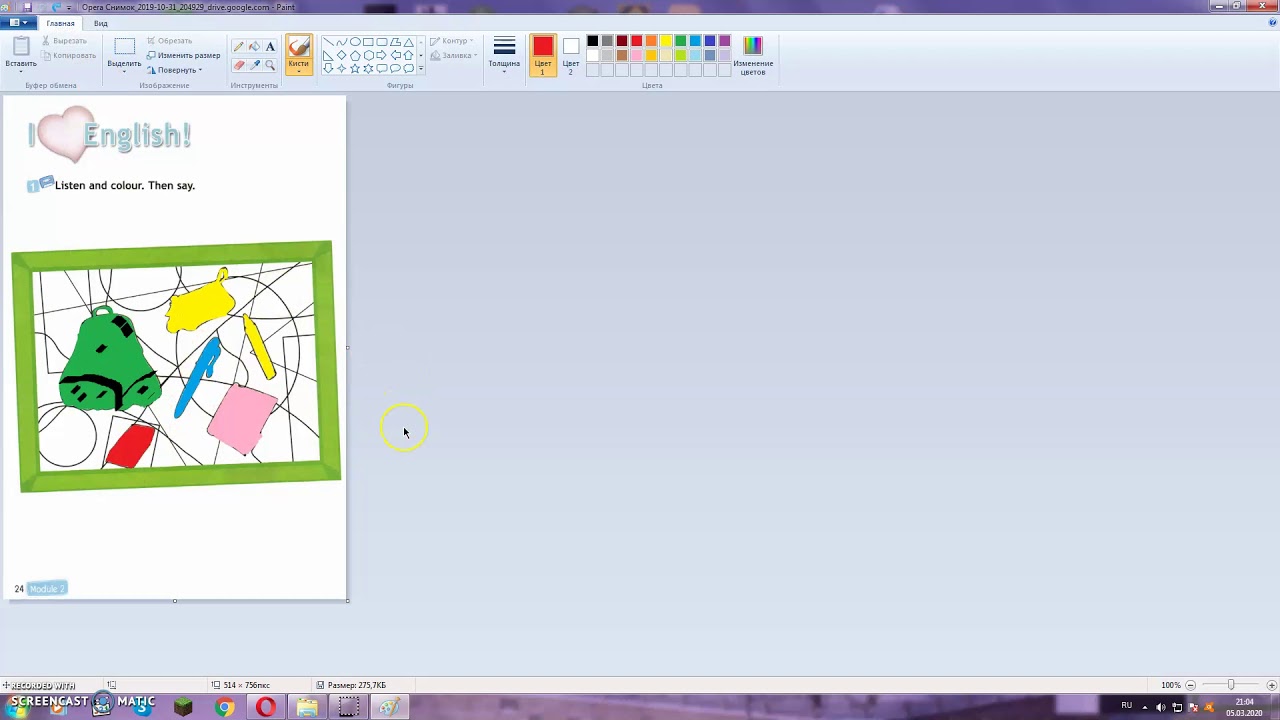Click Изменить размер resize button

point(183,56)
